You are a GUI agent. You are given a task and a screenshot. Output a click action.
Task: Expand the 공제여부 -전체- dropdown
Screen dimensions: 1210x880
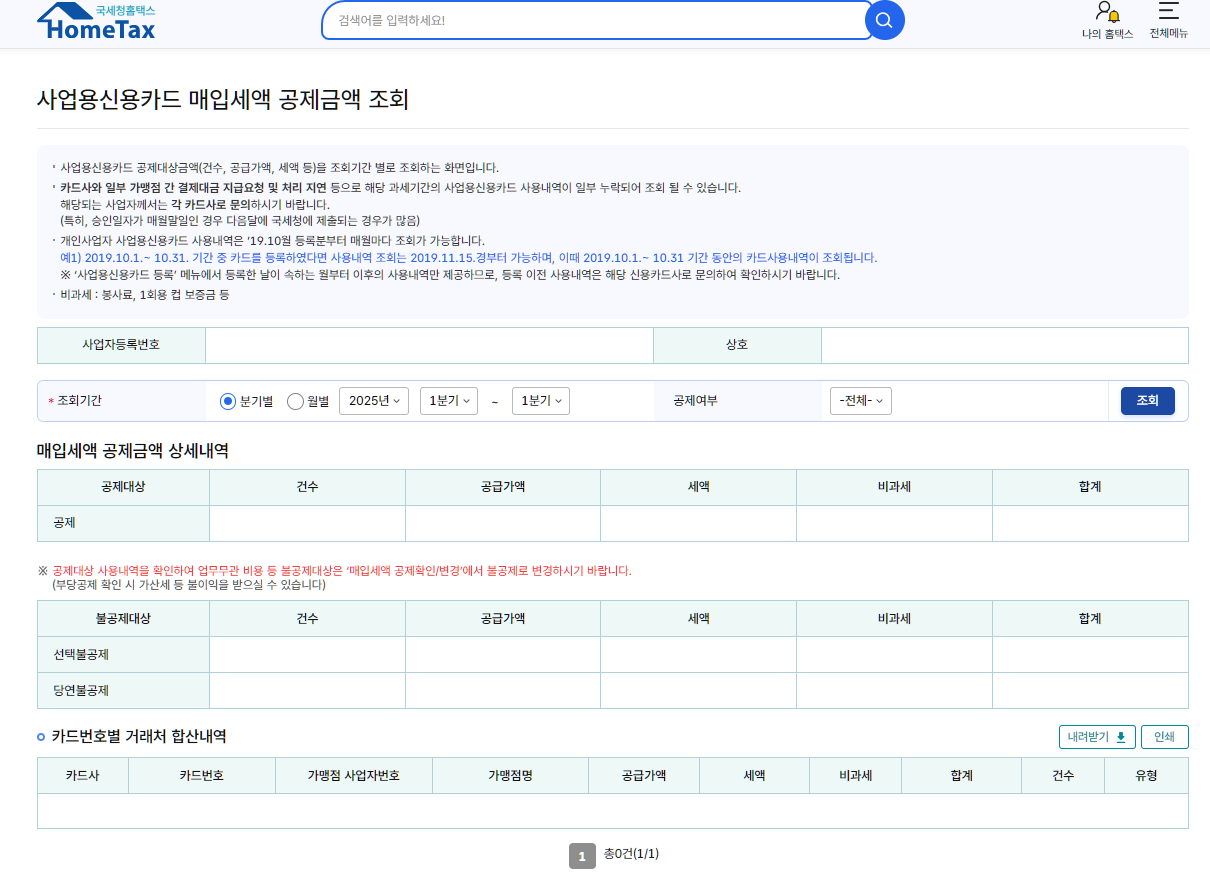point(860,401)
